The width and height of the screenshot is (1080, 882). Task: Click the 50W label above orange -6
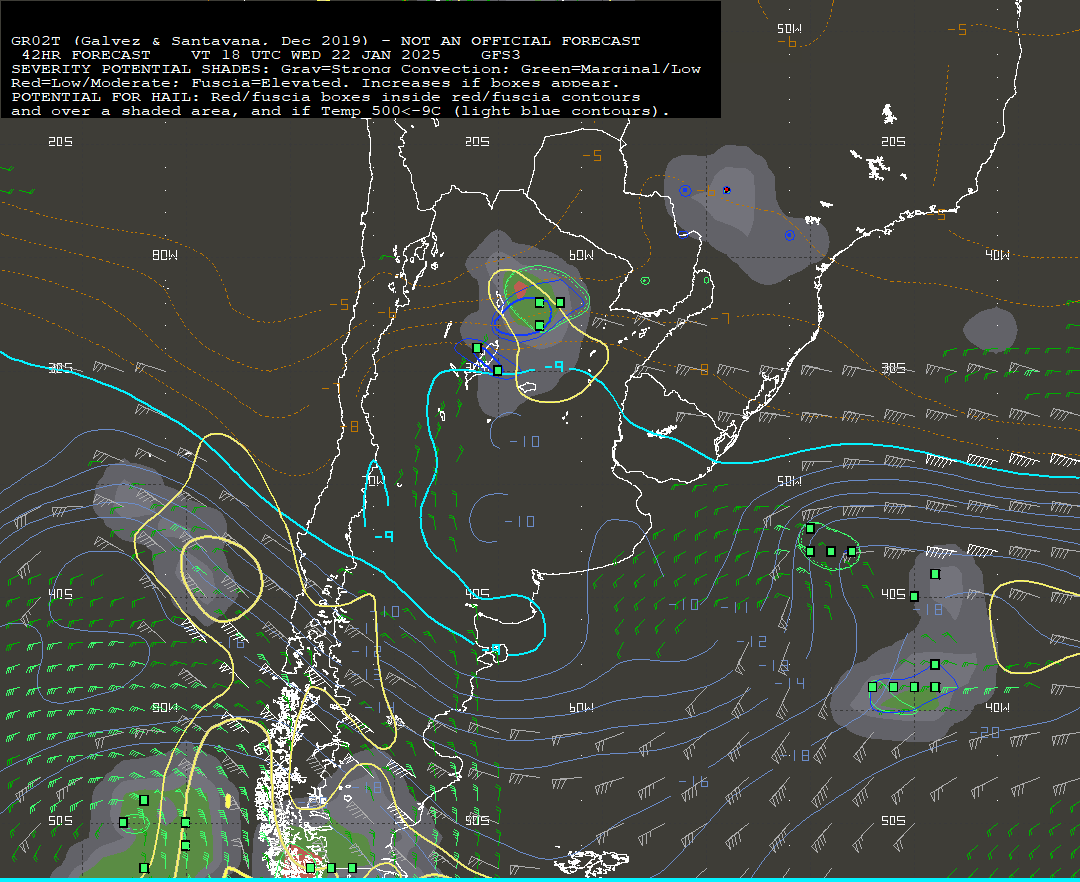pos(789,29)
